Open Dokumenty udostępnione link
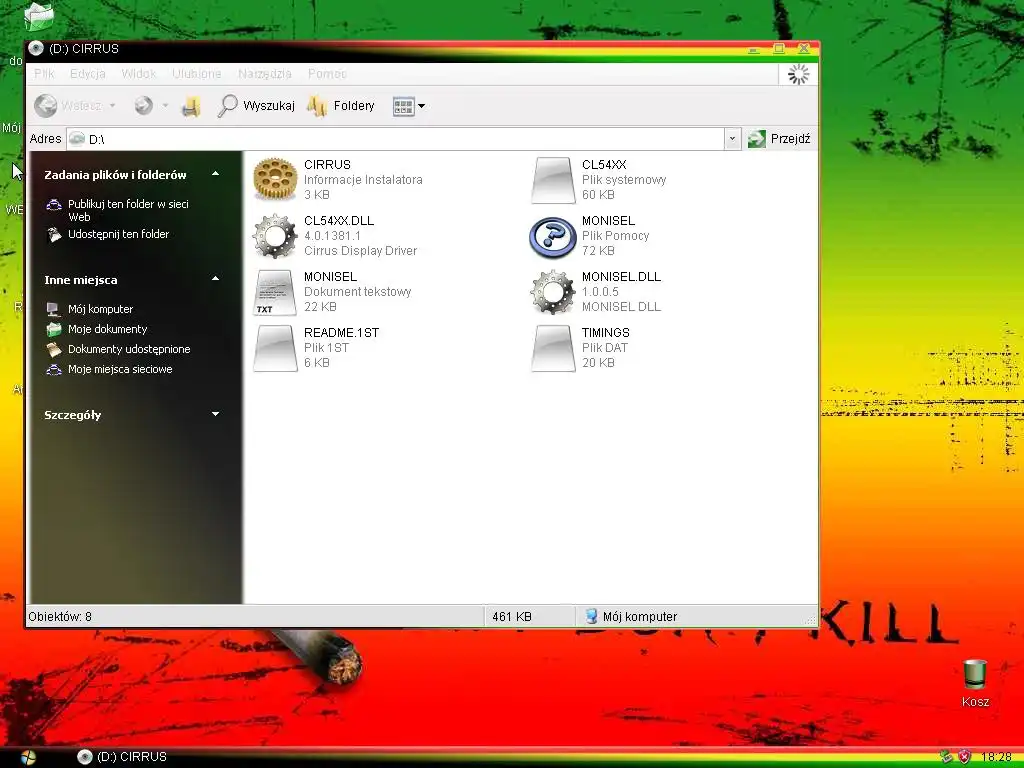The width and height of the screenshot is (1024, 768). click(129, 349)
